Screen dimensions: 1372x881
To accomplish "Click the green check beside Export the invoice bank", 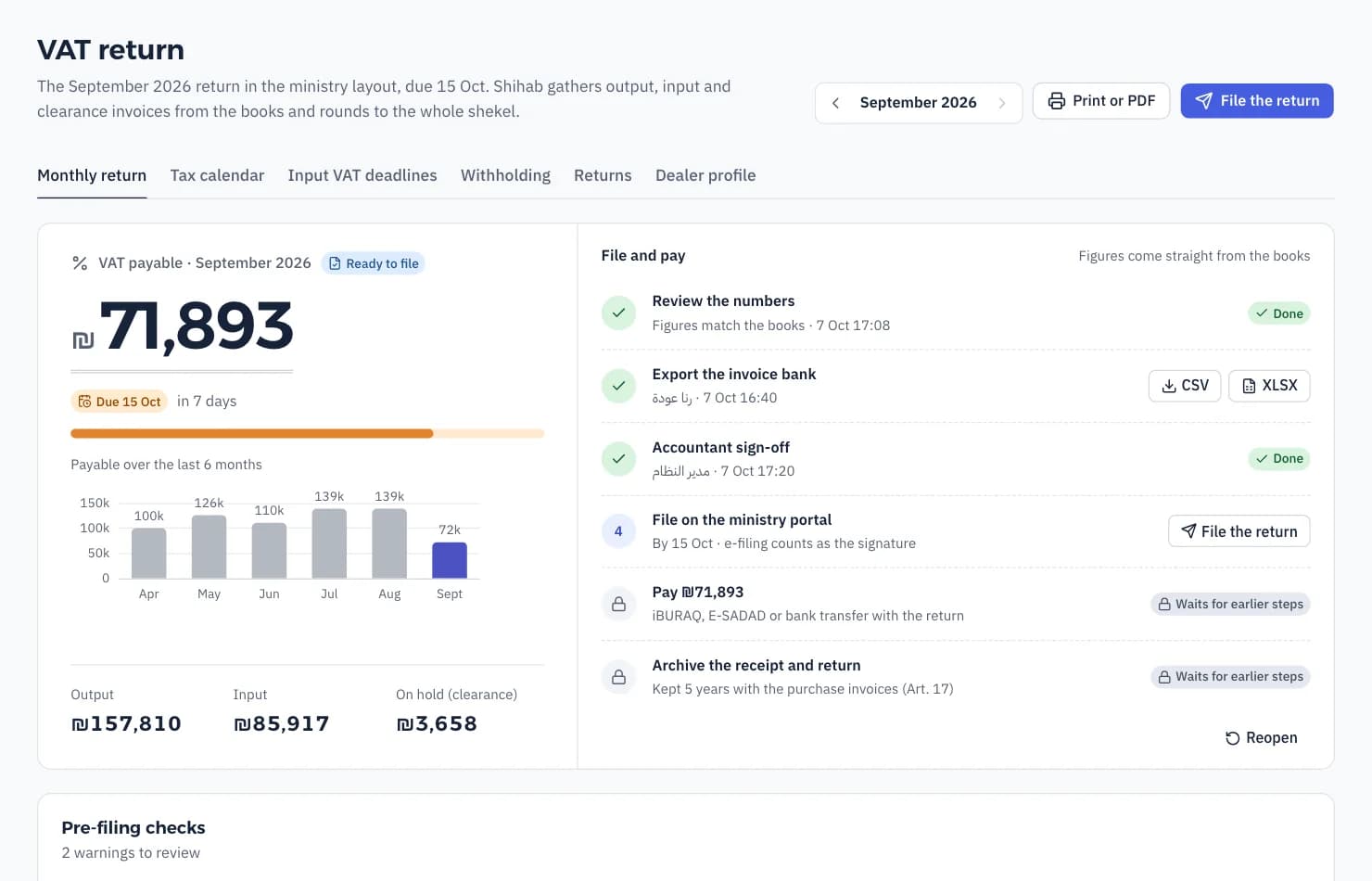I will (618, 386).
